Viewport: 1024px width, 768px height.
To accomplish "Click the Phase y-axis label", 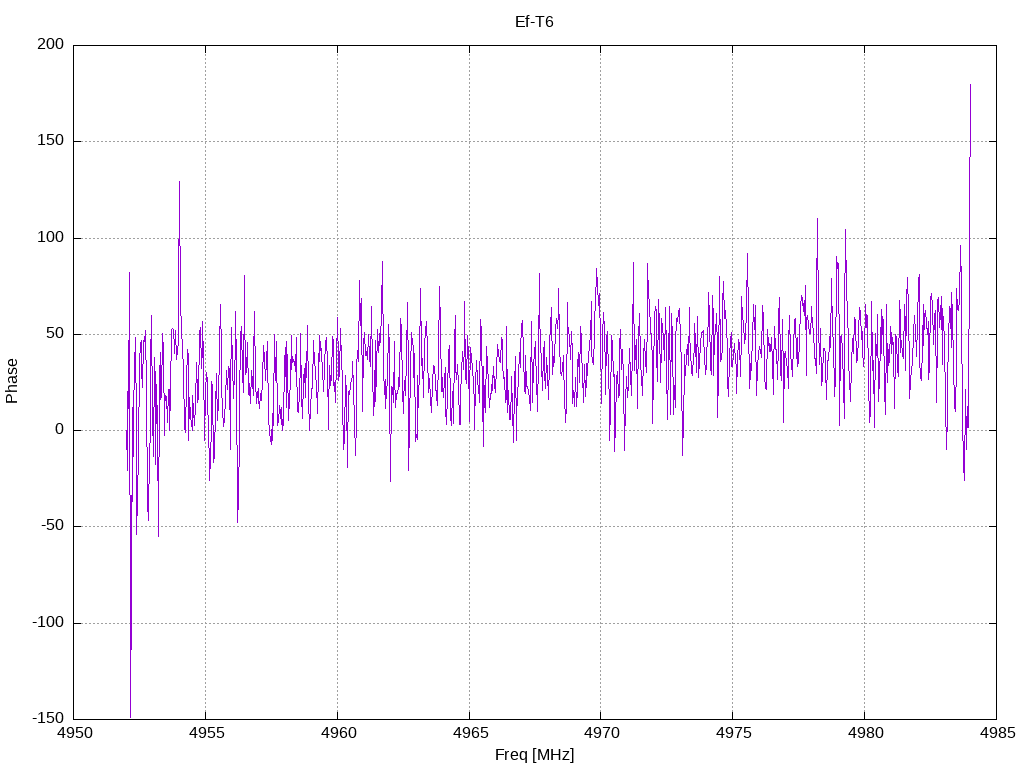I will [12, 381].
